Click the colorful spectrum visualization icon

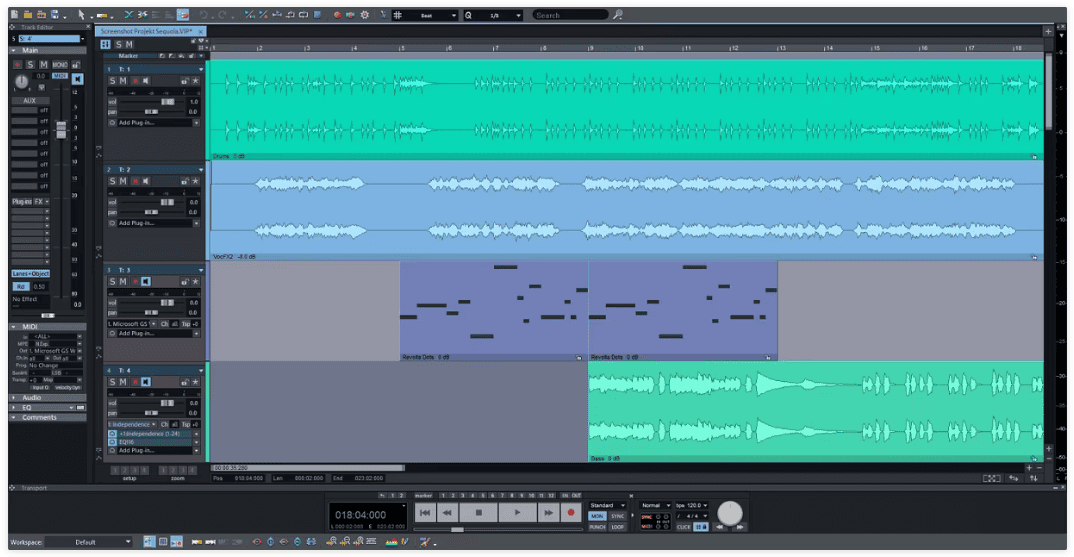pos(391,542)
